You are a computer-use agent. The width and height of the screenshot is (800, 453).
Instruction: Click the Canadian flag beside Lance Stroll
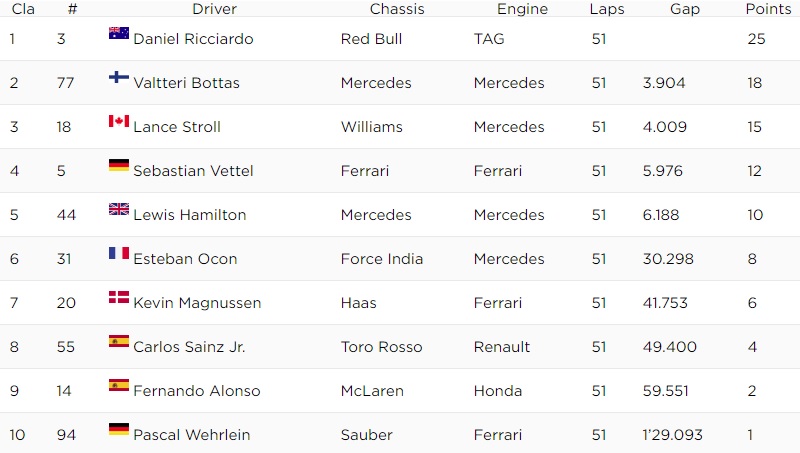[119, 122]
